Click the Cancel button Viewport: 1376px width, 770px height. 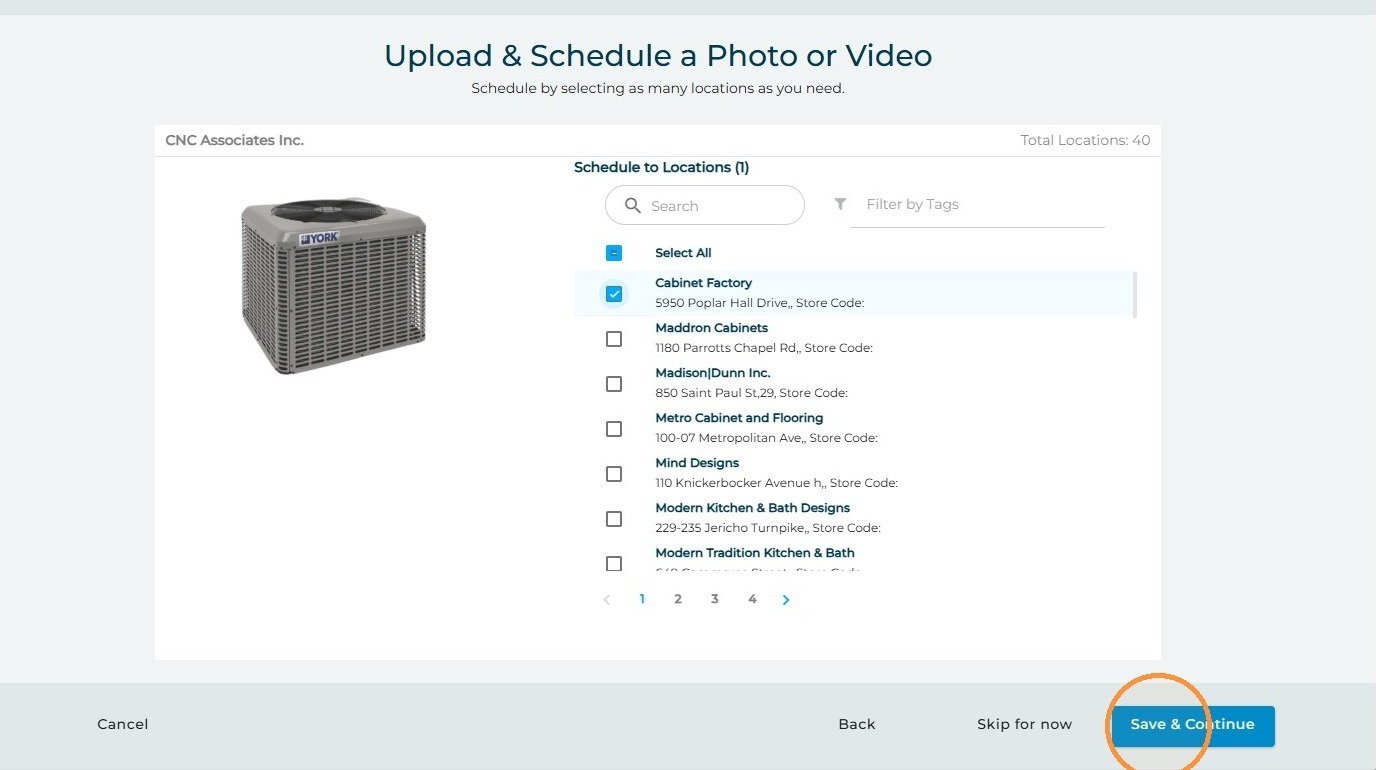[x=123, y=724]
